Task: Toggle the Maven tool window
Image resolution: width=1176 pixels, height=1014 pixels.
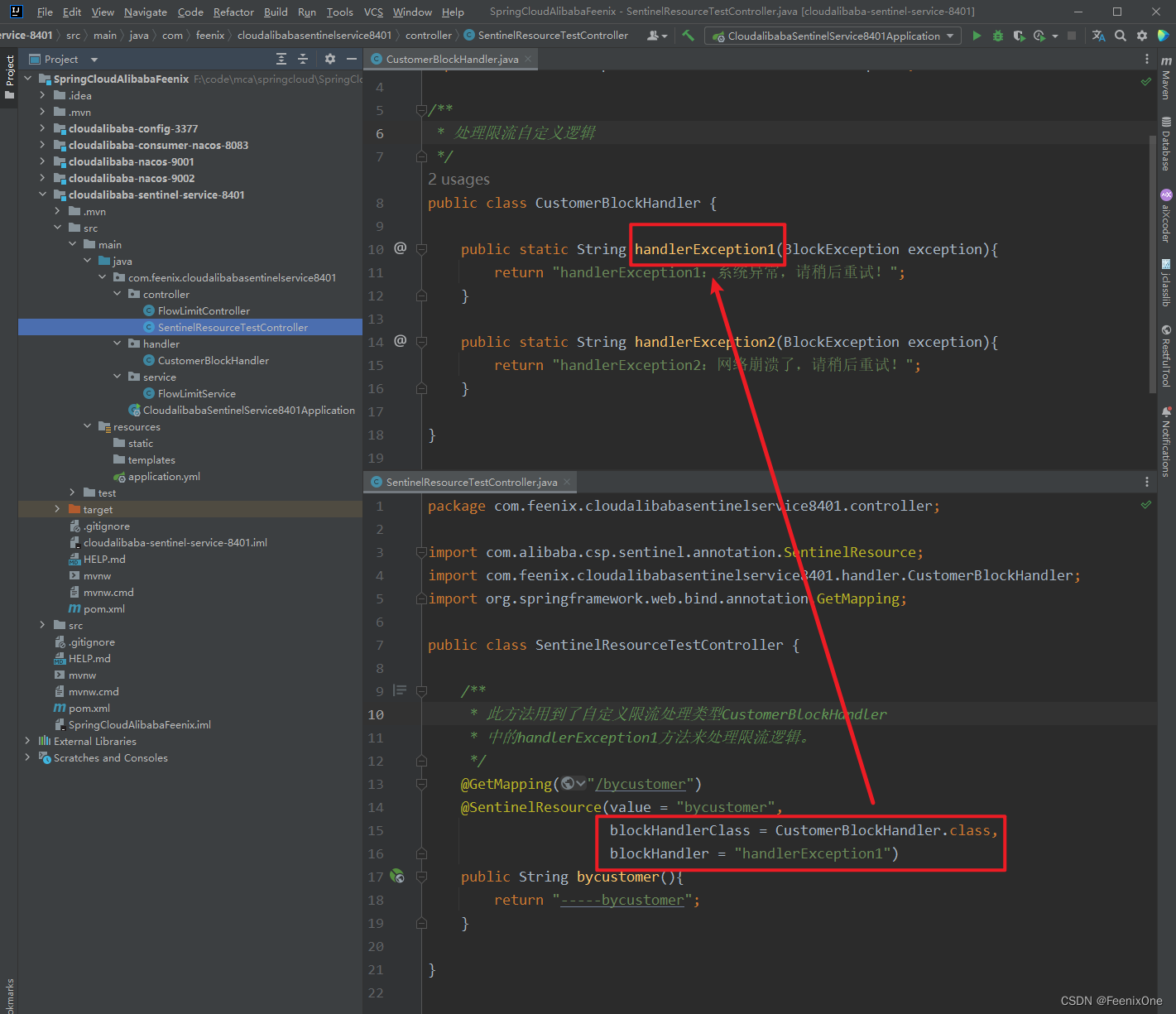Action: [x=1166, y=79]
